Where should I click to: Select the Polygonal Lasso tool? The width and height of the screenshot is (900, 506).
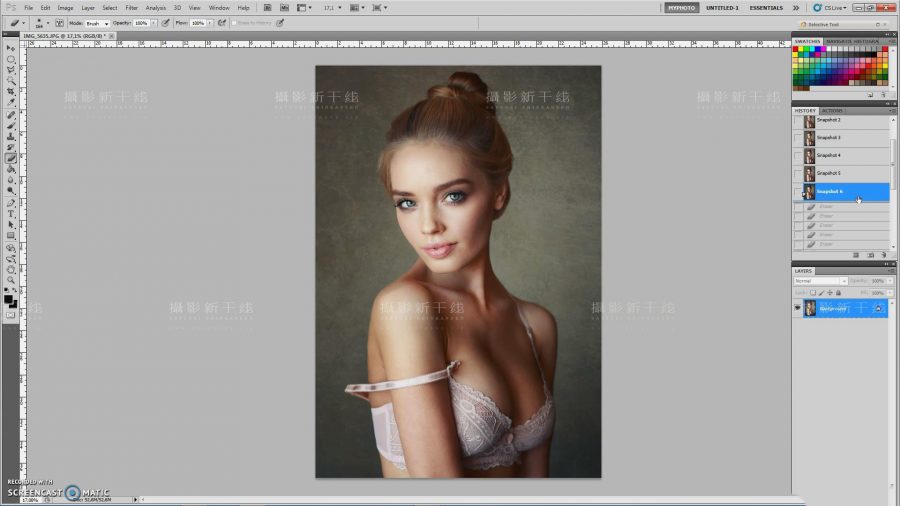pyautogui.click(x=11, y=70)
